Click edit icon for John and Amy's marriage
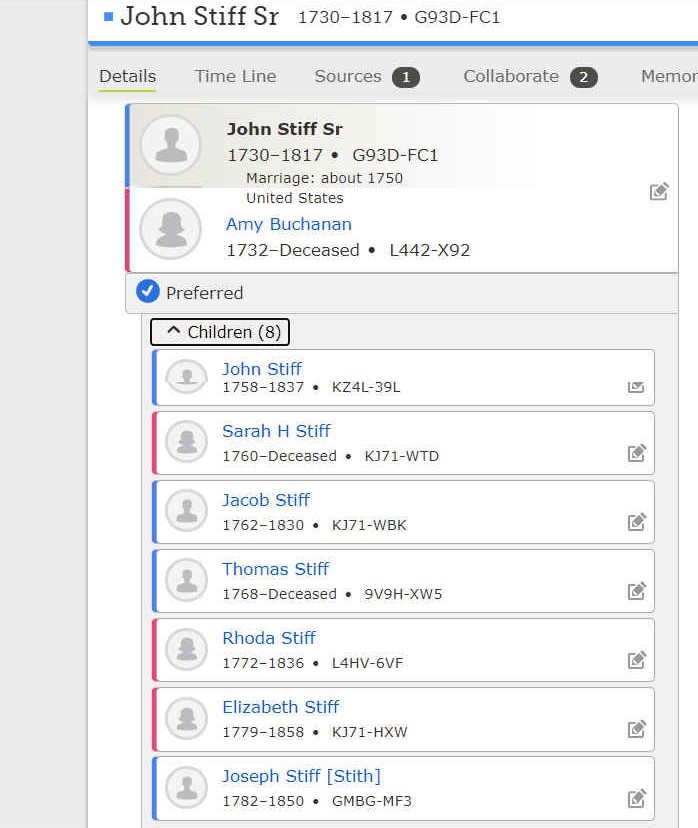The width and height of the screenshot is (698, 828). point(658,192)
